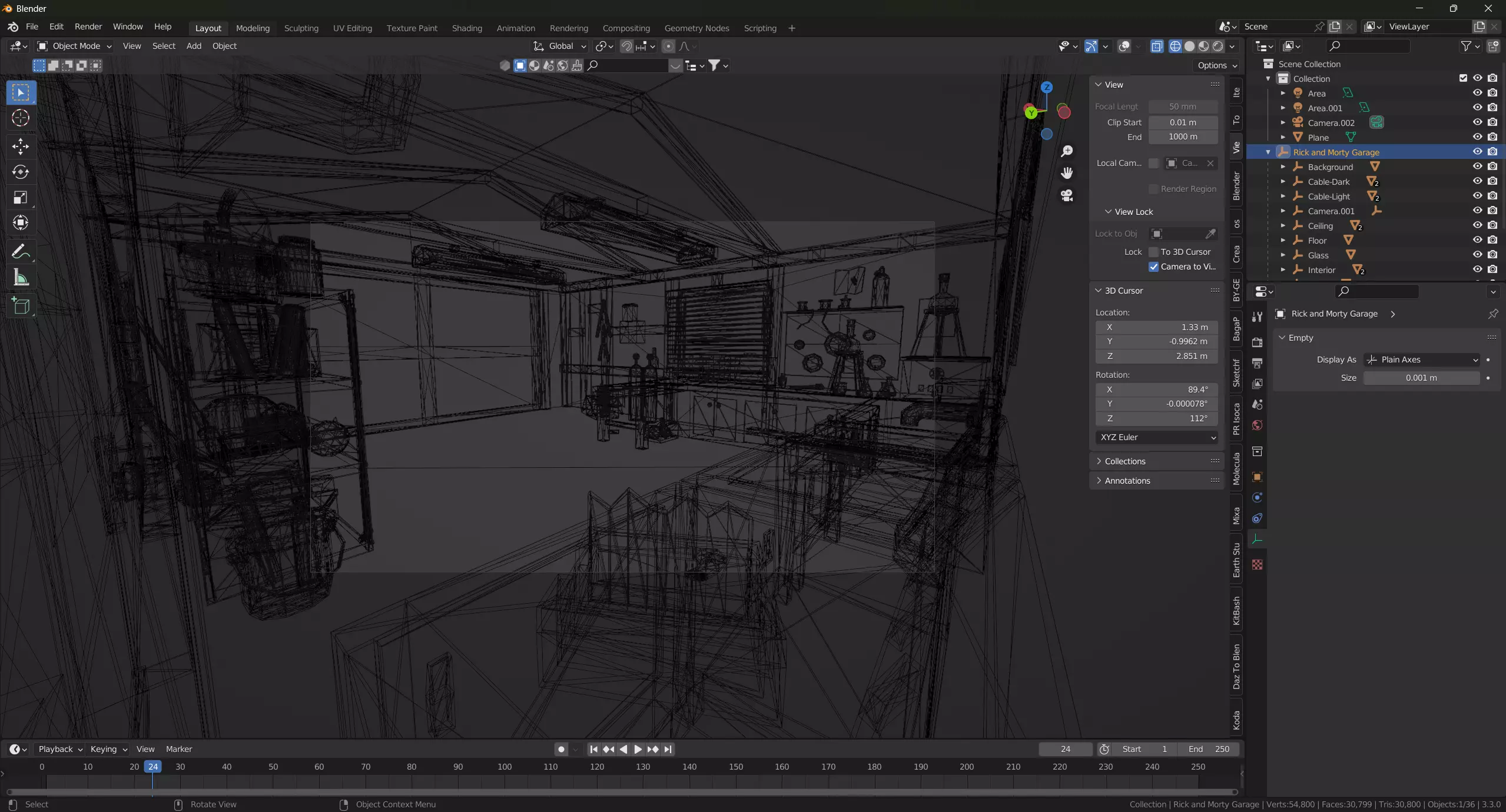1506x812 pixels.
Task: Open the Tool properties tab
Action: point(1257,317)
